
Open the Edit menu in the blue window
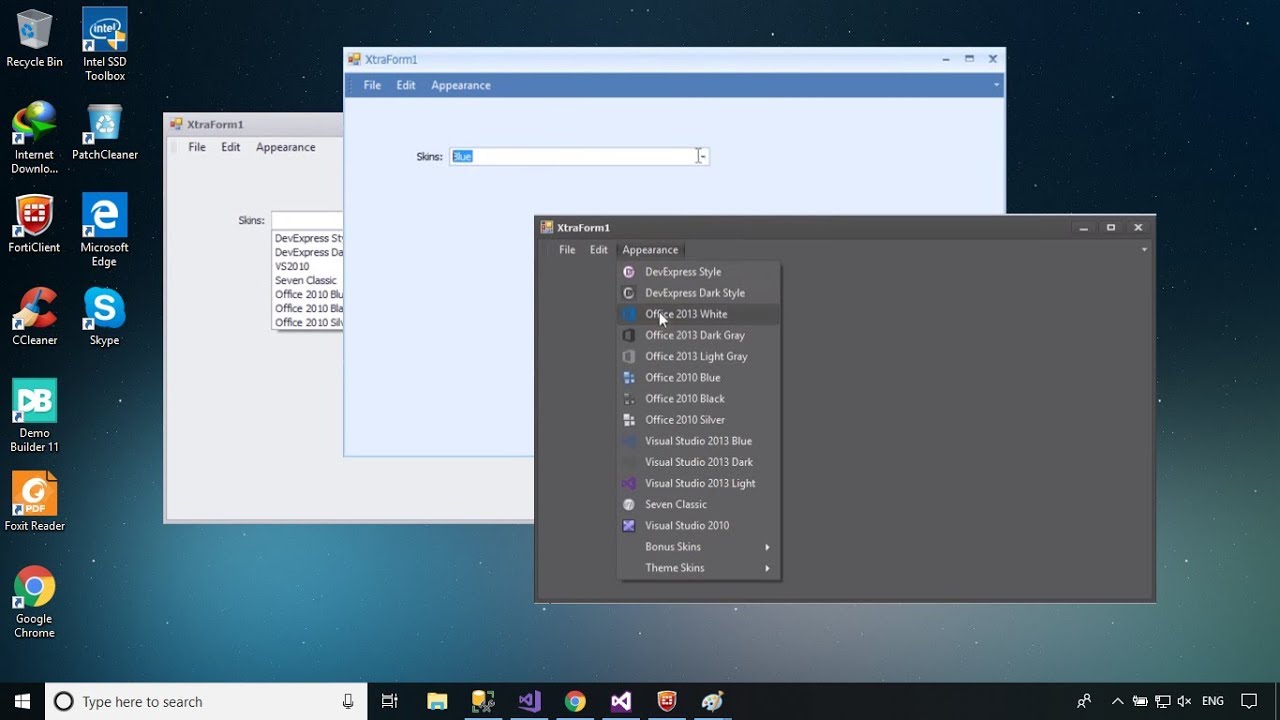coord(405,85)
